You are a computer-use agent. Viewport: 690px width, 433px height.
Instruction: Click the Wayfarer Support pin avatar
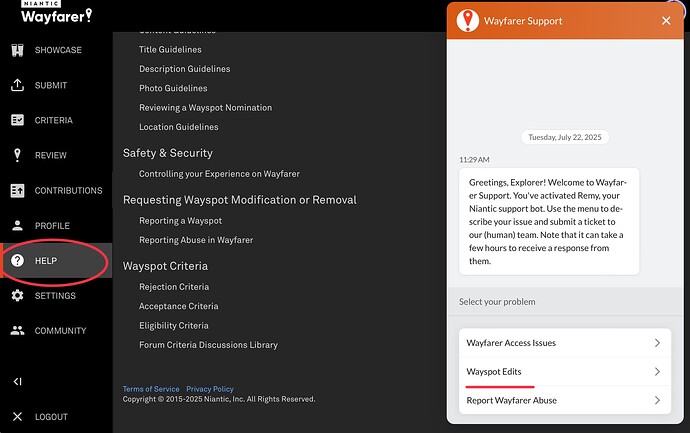point(468,20)
